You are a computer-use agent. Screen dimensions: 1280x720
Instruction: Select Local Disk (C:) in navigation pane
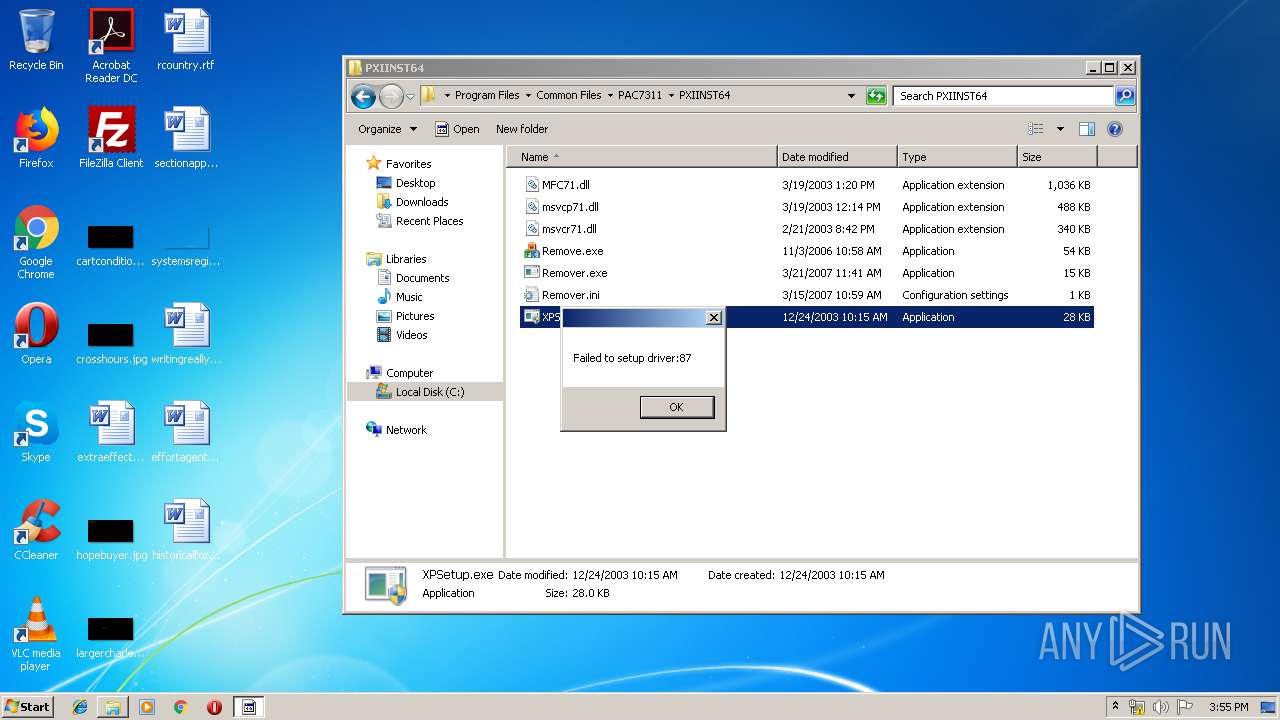429,392
